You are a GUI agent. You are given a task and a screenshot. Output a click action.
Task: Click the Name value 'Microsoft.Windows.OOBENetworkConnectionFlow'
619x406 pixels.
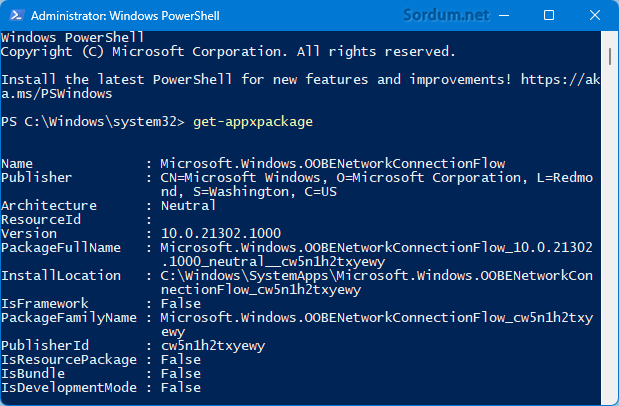332,164
